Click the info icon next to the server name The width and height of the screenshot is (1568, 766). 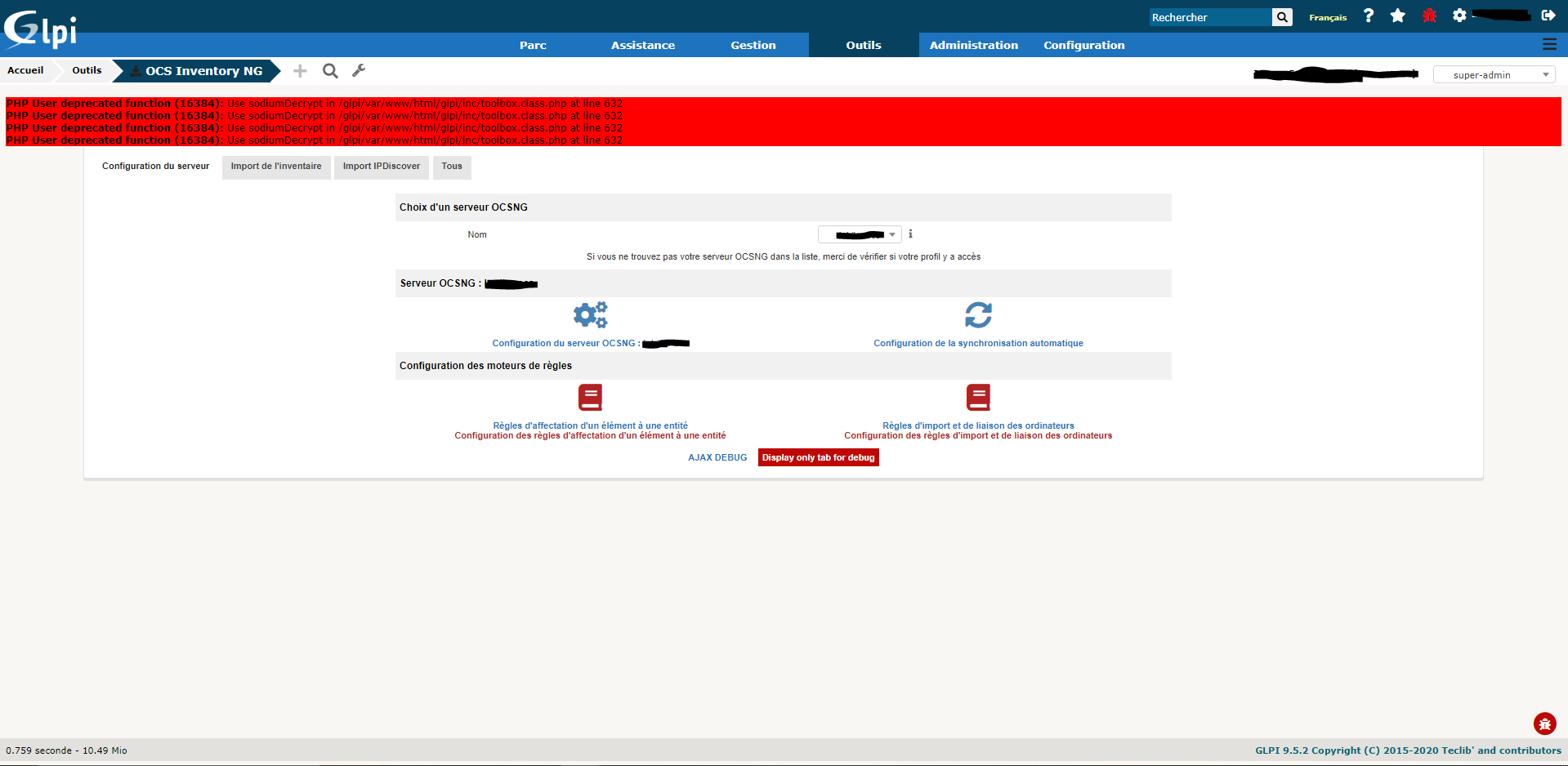coord(910,234)
